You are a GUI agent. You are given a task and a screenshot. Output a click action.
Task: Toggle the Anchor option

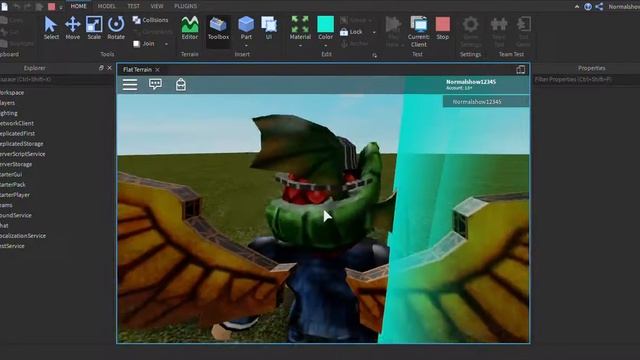tap(354, 43)
